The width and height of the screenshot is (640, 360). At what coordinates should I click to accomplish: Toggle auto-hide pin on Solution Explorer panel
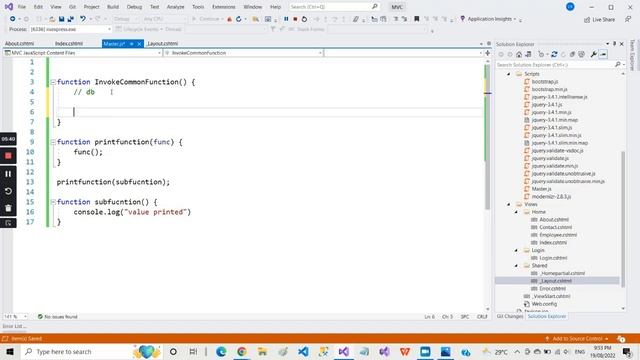click(614, 44)
